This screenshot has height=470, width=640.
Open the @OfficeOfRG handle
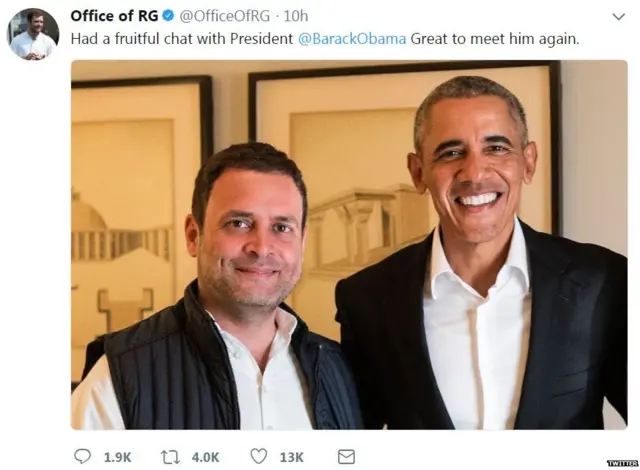225,16
